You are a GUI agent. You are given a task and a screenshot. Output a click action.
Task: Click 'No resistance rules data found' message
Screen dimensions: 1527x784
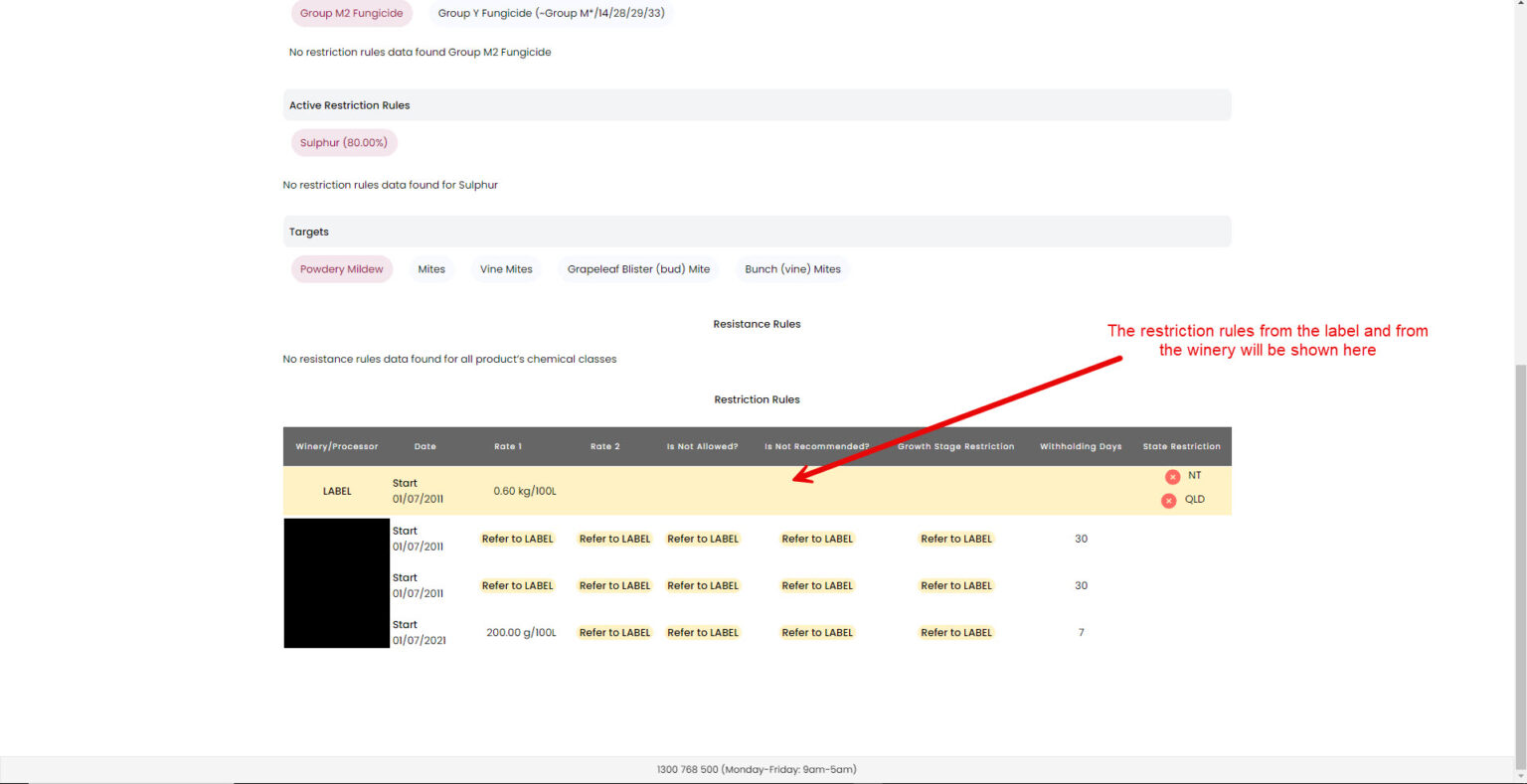pyautogui.click(x=449, y=360)
